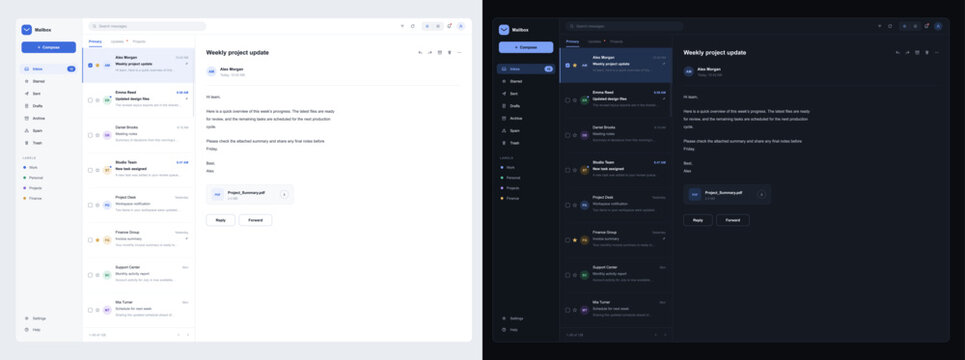Select moon dark-mode button in dark theme top bar
The width and height of the screenshot is (965, 360).
[915, 26]
